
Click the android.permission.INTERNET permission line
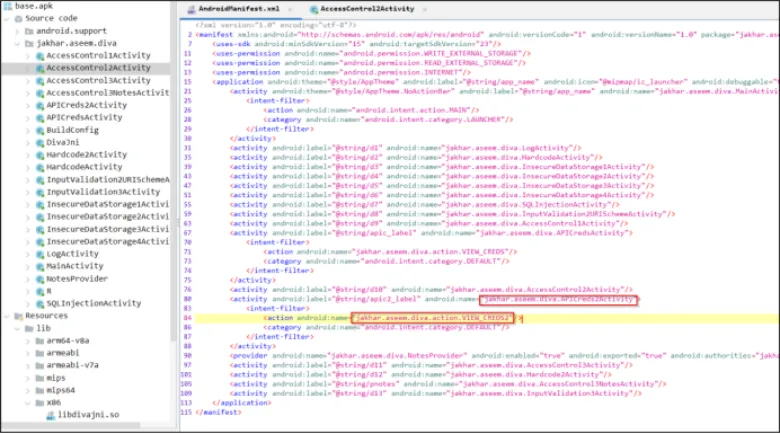pyautogui.click(x=341, y=73)
